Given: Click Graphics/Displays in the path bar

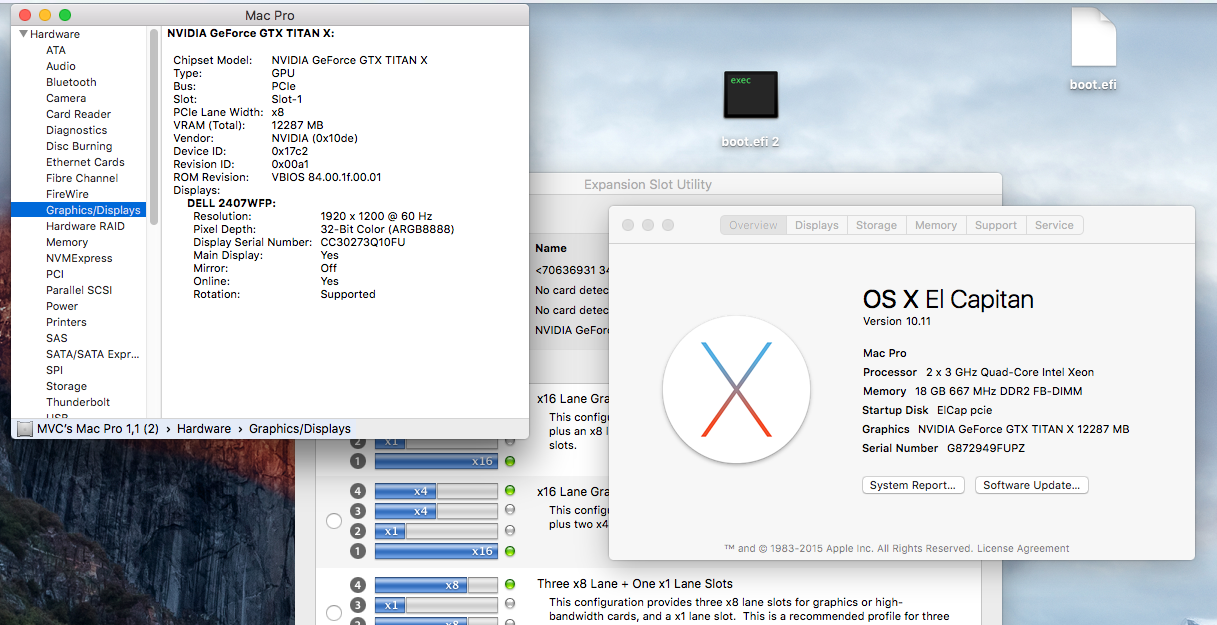Looking at the screenshot, I should click(300, 428).
